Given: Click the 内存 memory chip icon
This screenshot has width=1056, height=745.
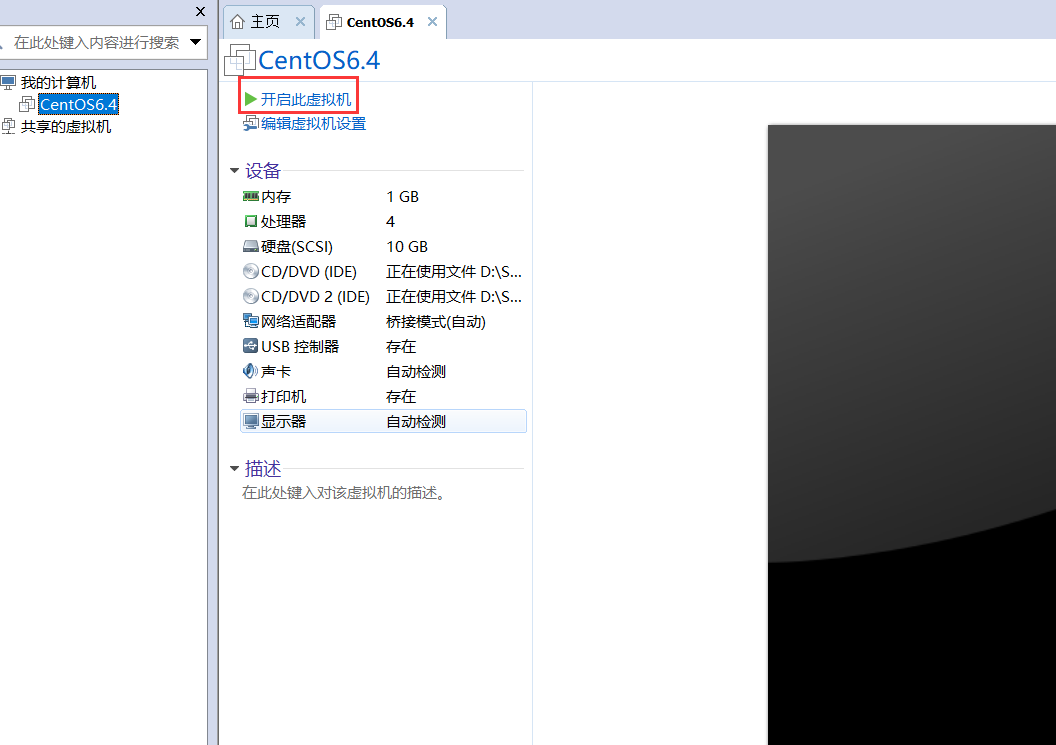Looking at the screenshot, I should [x=251, y=196].
